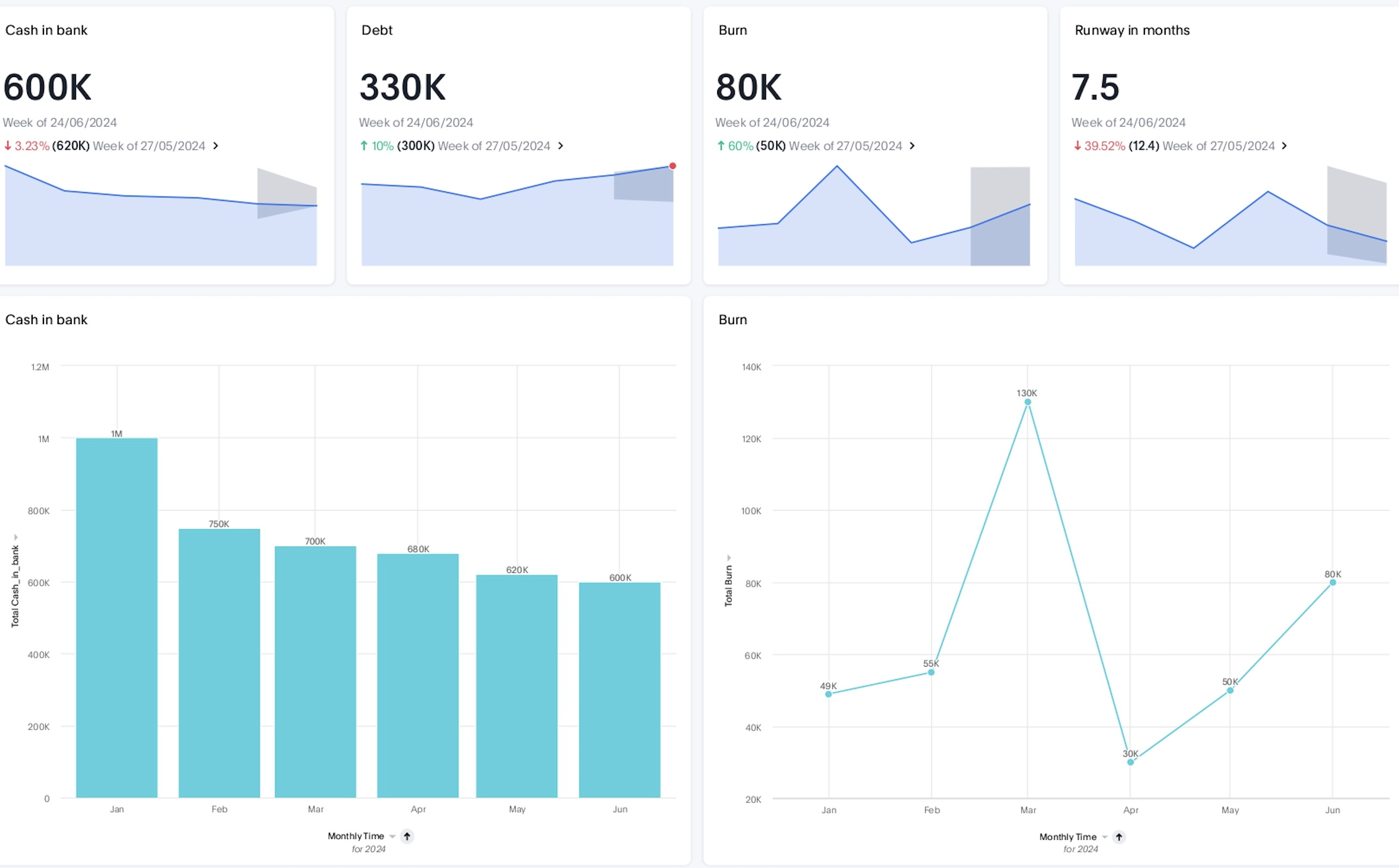Click the Cash in bank KPI card title
The height and width of the screenshot is (868, 1399).
point(46,30)
